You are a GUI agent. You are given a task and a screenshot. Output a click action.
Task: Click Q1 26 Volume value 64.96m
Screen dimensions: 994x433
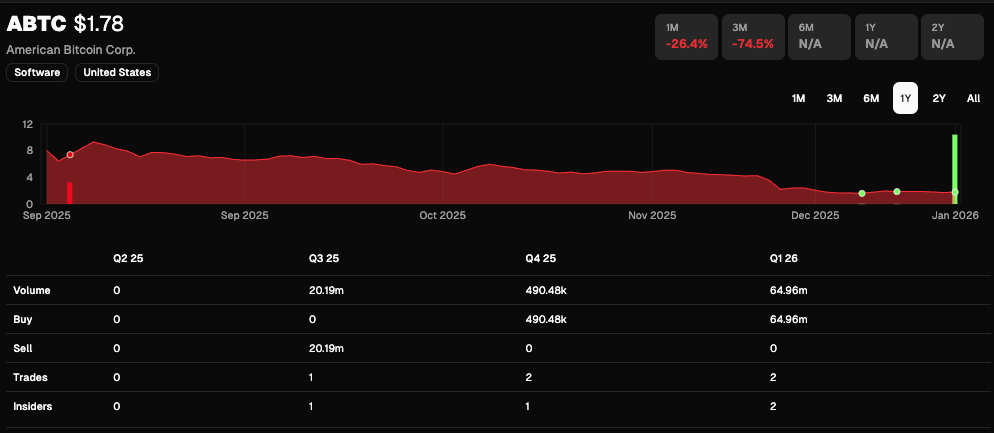point(787,290)
